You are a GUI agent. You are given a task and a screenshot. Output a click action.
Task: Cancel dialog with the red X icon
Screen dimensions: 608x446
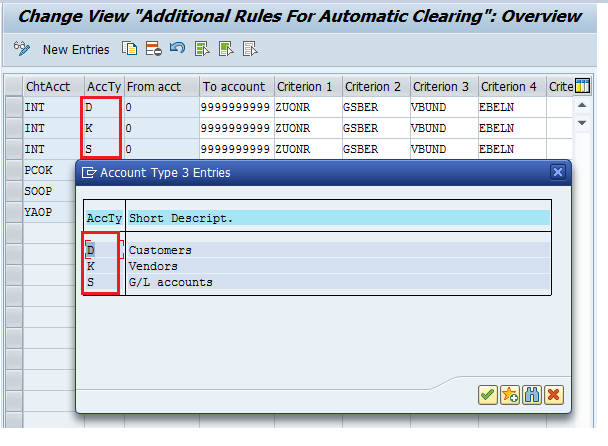point(554,395)
